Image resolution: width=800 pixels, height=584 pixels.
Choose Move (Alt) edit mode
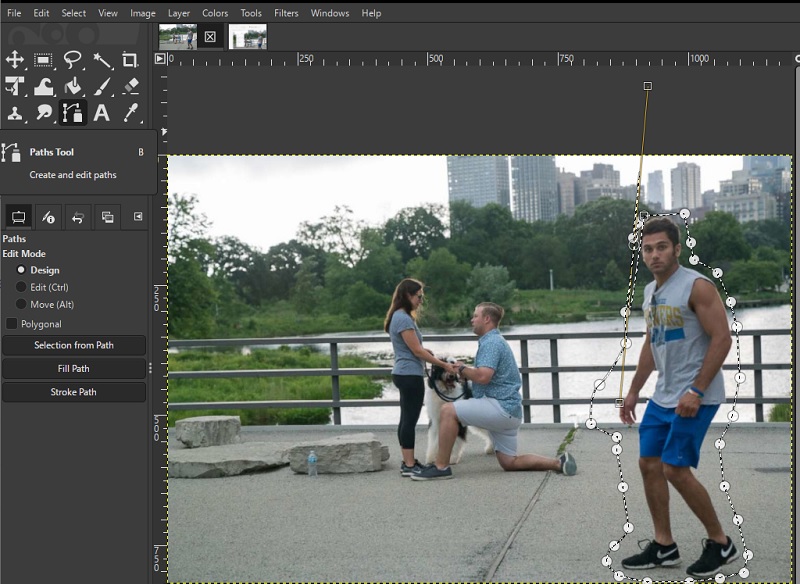tap(44, 304)
